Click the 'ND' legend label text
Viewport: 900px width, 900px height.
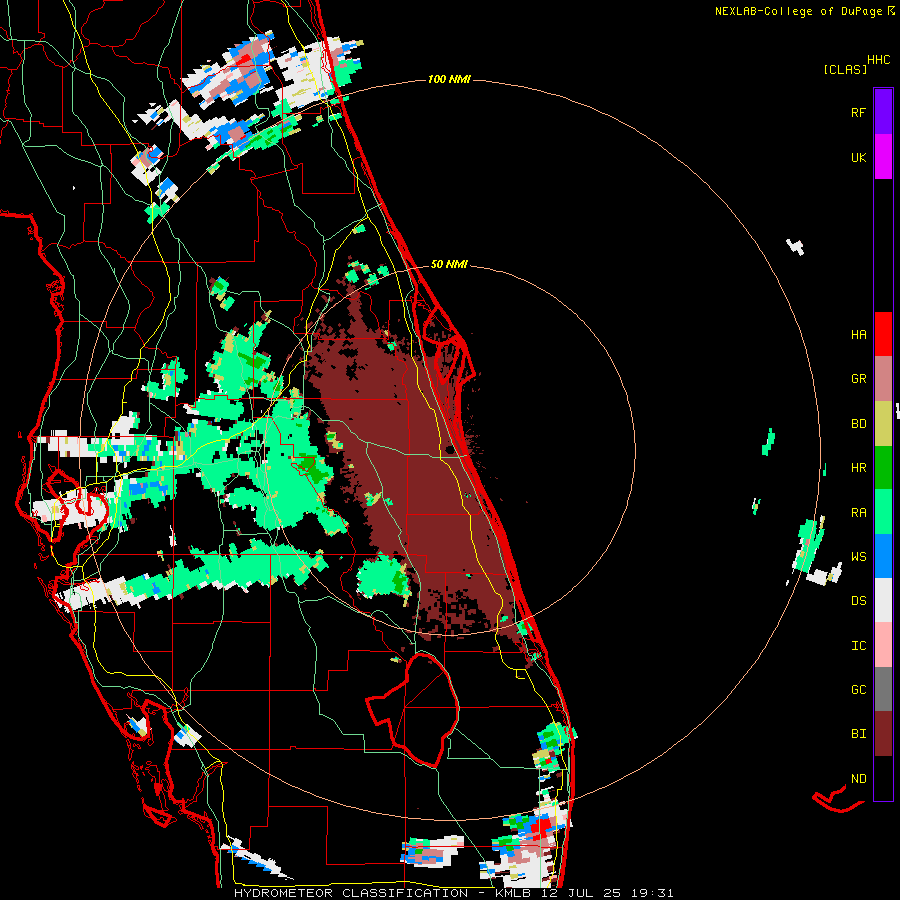tap(858, 779)
